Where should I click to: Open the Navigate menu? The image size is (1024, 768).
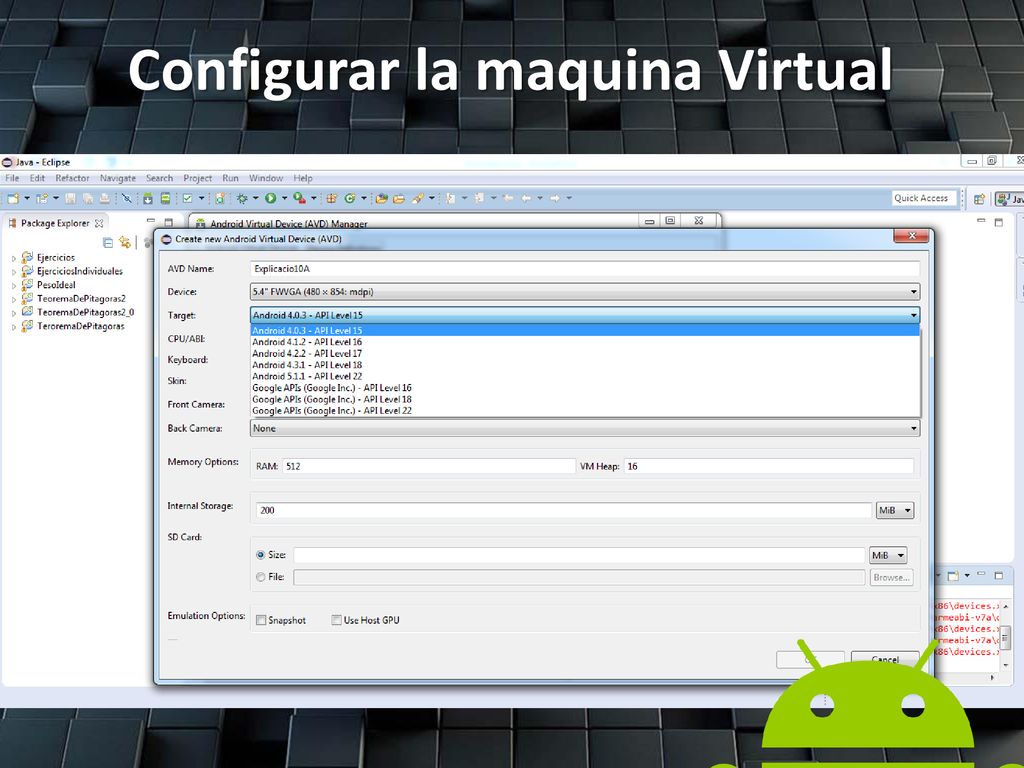pyautogui.click(x=118, y=178)
